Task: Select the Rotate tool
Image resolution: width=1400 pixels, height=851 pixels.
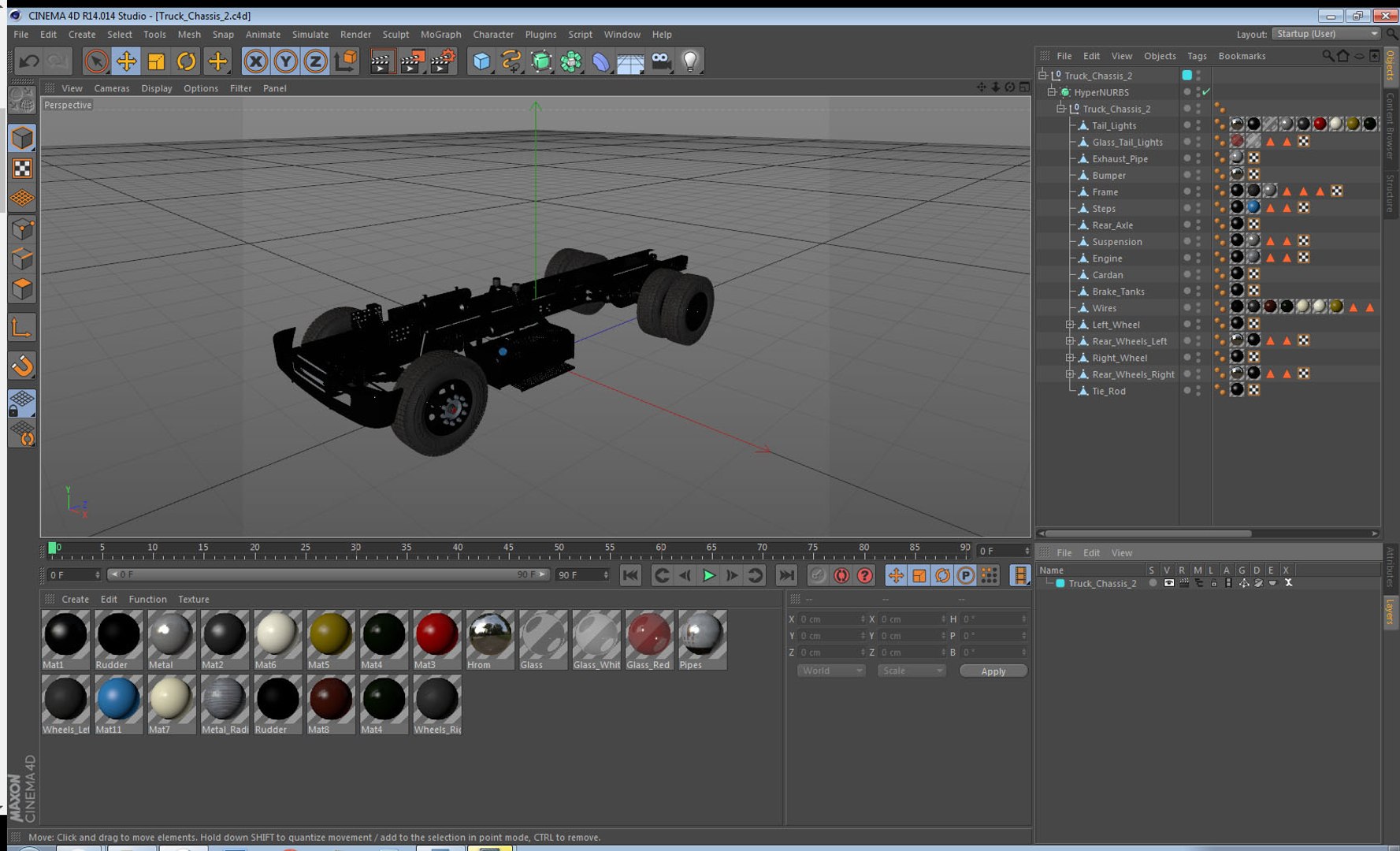Action: 186,61
